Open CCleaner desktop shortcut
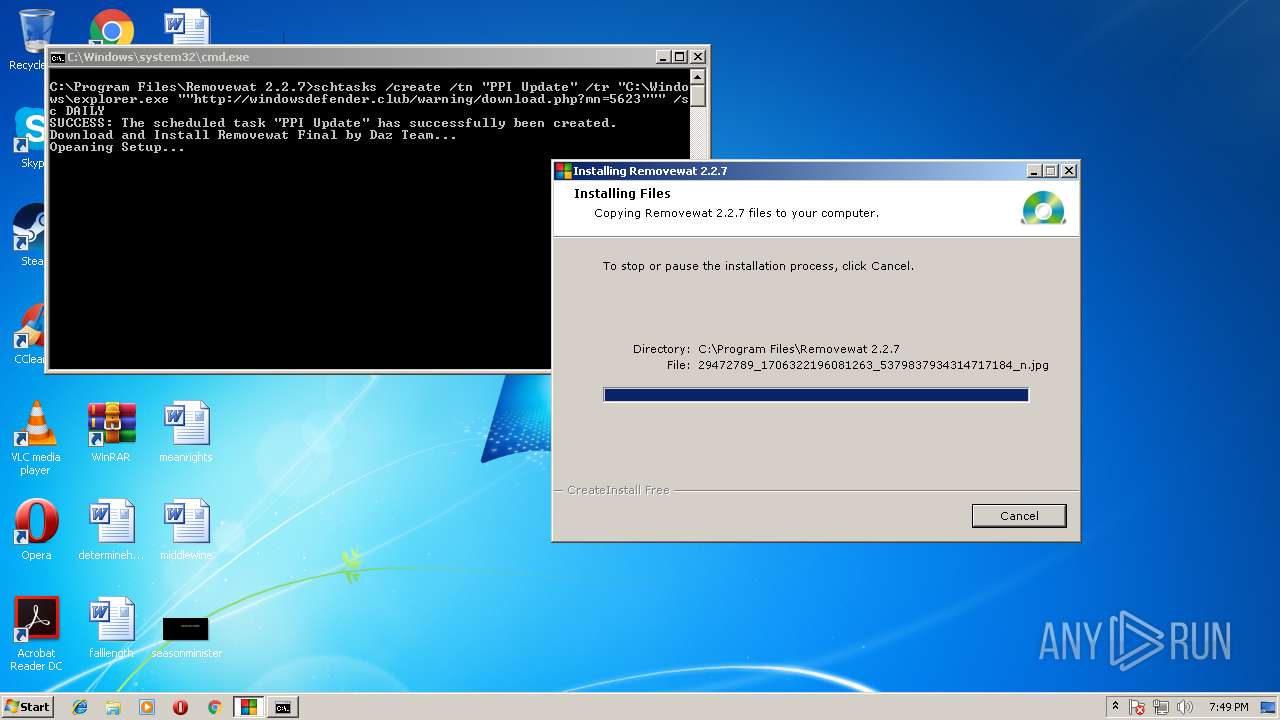 [30, 334]
